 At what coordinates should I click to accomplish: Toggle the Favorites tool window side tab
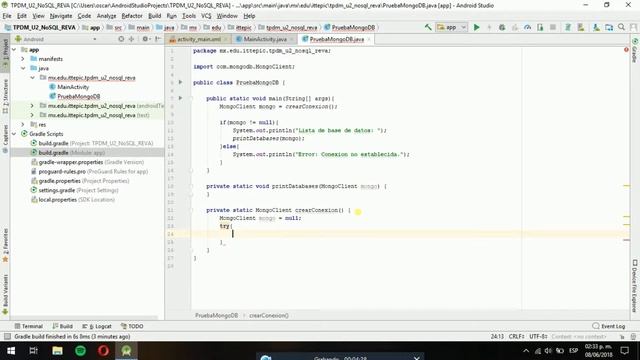click(5, 245)
